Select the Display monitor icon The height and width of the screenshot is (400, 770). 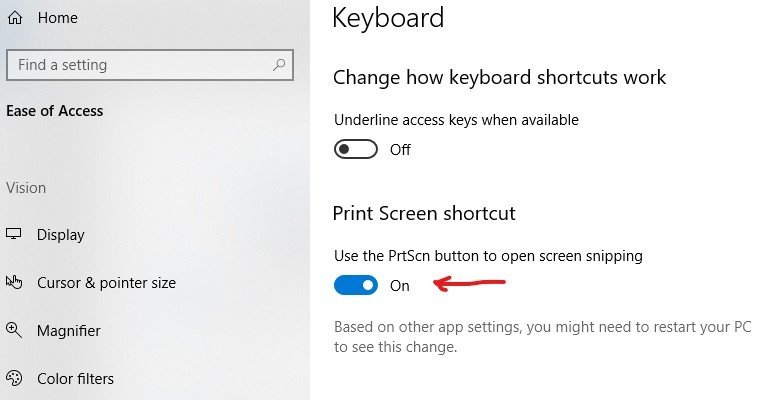[x=14, y=234]
